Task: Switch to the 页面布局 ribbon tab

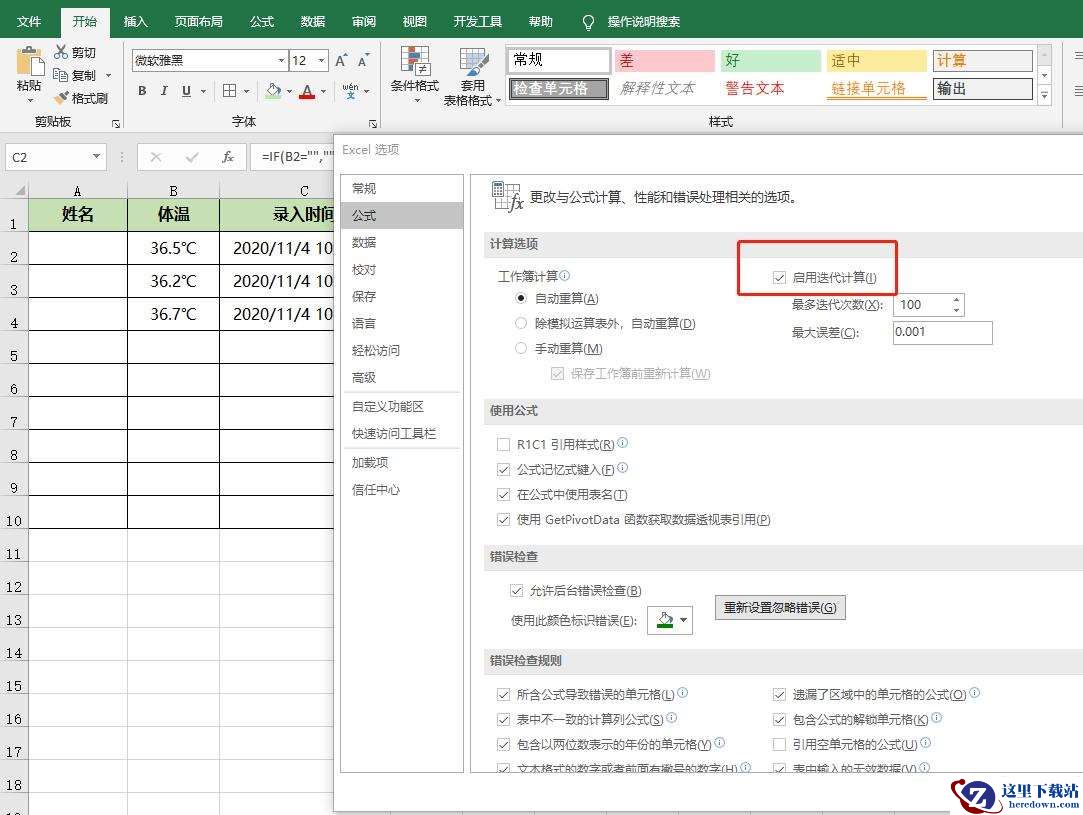Action: (199, 21)
